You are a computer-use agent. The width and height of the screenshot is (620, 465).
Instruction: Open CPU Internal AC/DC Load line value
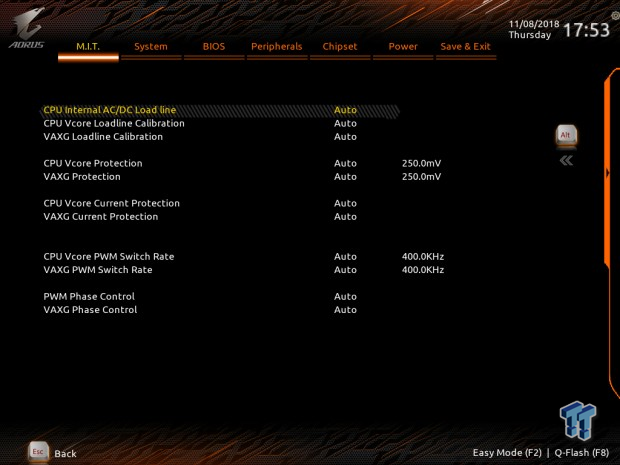click(x=345, y=110)
